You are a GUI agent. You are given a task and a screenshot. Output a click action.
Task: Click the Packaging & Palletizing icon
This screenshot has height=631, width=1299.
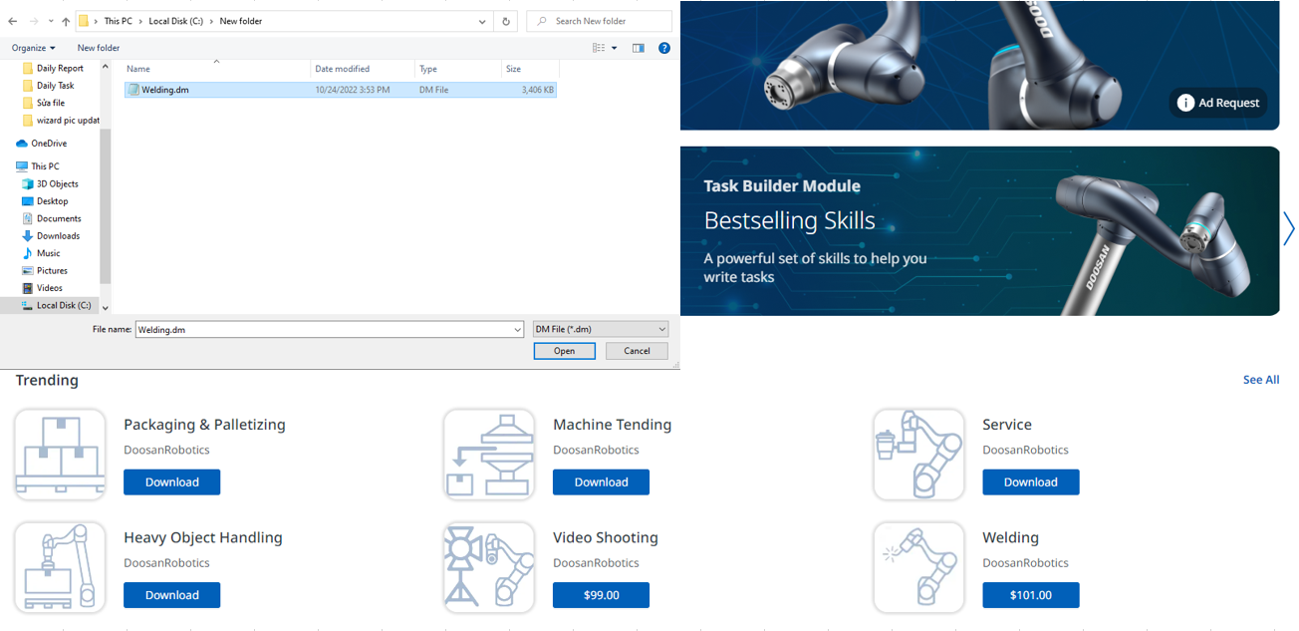coord(60,454)
